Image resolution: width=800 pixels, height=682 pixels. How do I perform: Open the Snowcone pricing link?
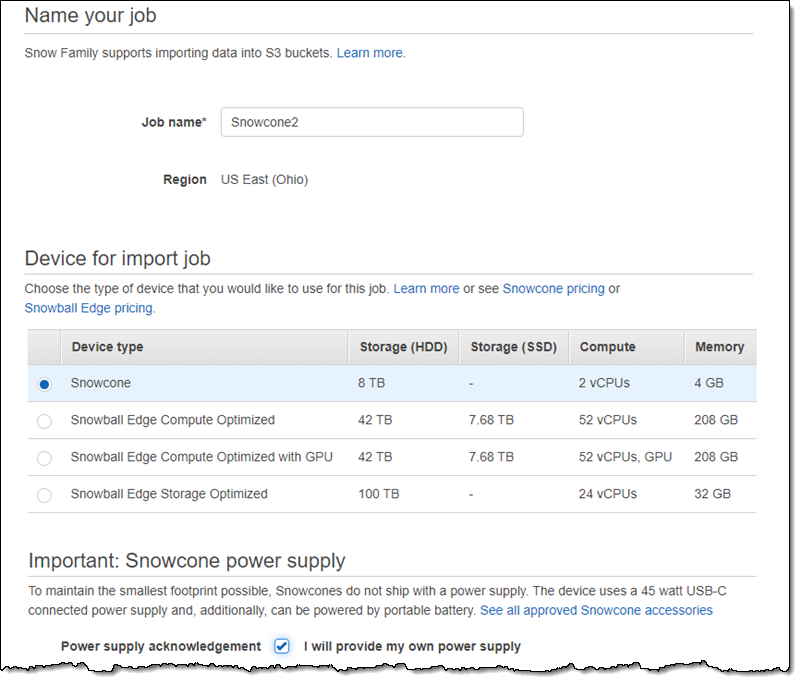(x=553, y=288)
